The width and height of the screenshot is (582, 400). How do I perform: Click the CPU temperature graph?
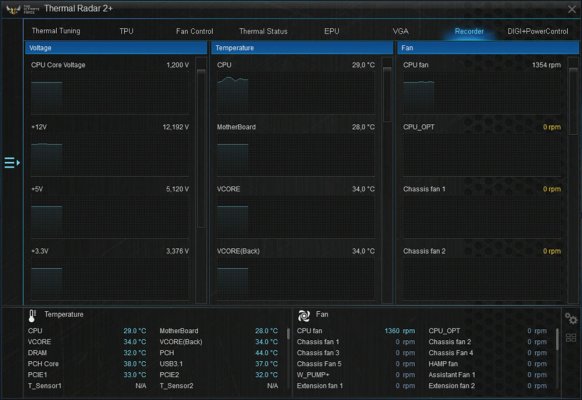296,93
